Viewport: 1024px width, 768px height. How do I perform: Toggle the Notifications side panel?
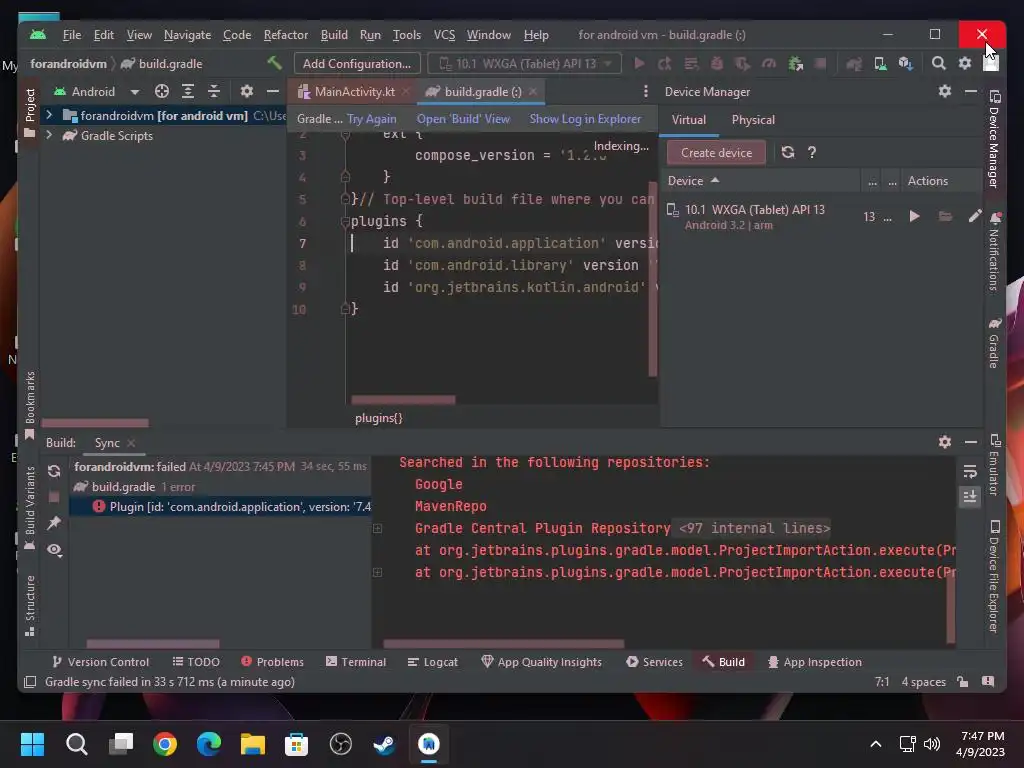coord(994,251)
